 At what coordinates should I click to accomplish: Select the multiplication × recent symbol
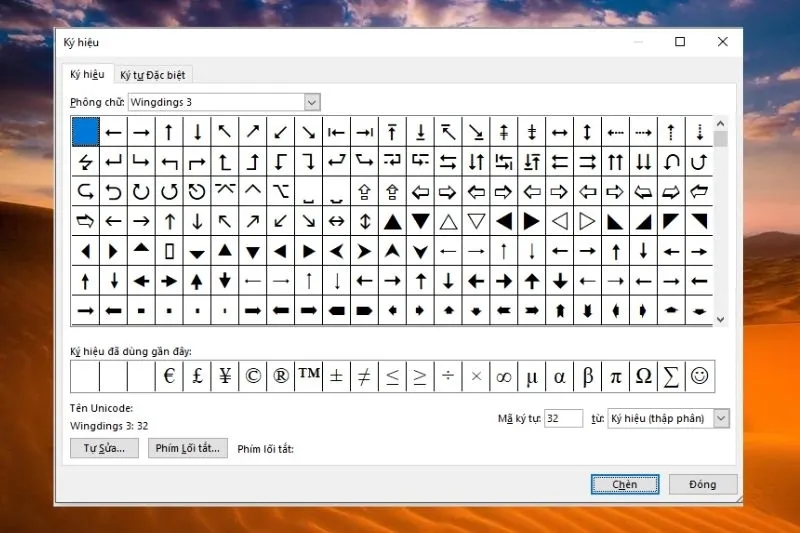point(476,376)
